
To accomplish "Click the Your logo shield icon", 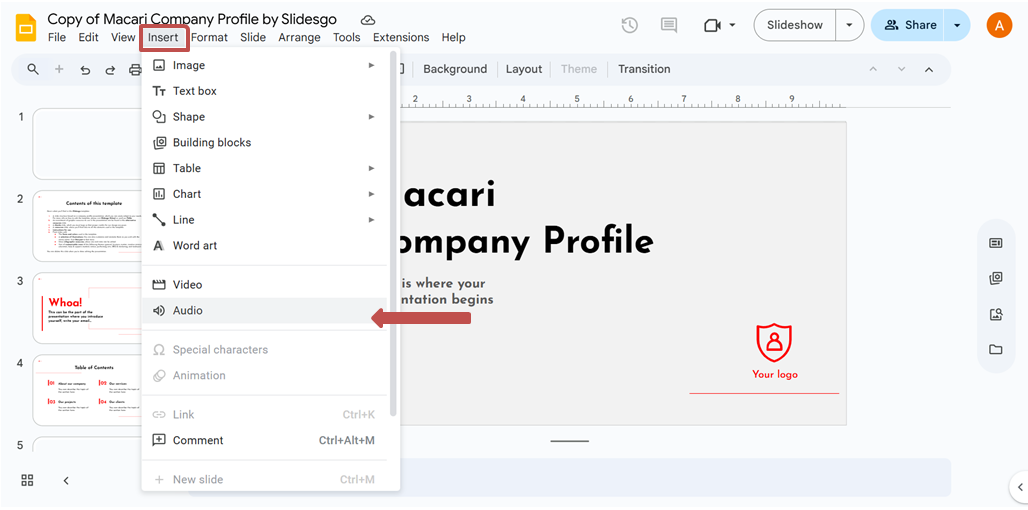I will pyautogui.click(x=774, y=342).
